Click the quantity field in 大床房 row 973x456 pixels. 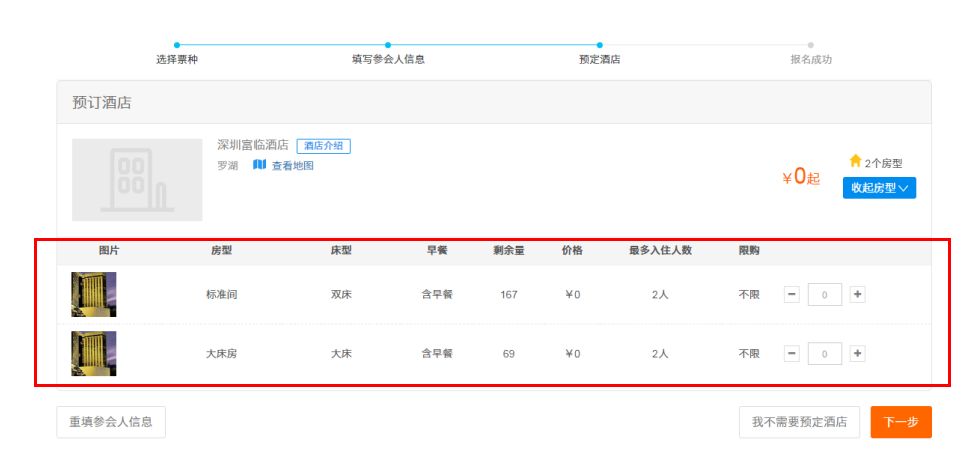pyautogui.click(x=825, y=354)
